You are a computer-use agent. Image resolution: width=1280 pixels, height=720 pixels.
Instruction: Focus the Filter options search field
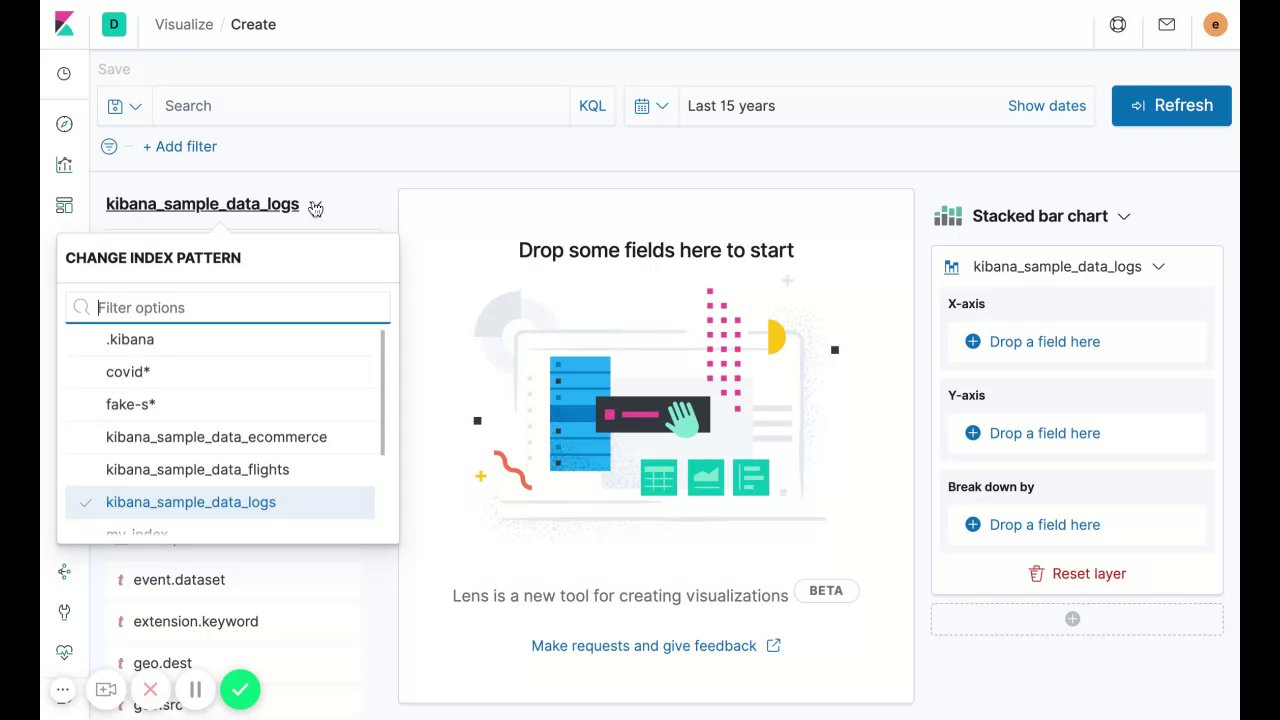(228, 307)
